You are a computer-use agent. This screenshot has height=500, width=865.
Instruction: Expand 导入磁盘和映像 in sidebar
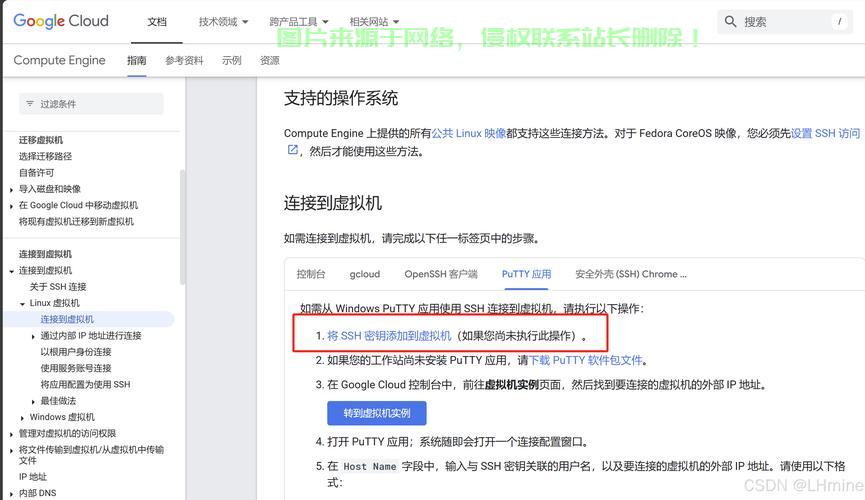point(12,190)
